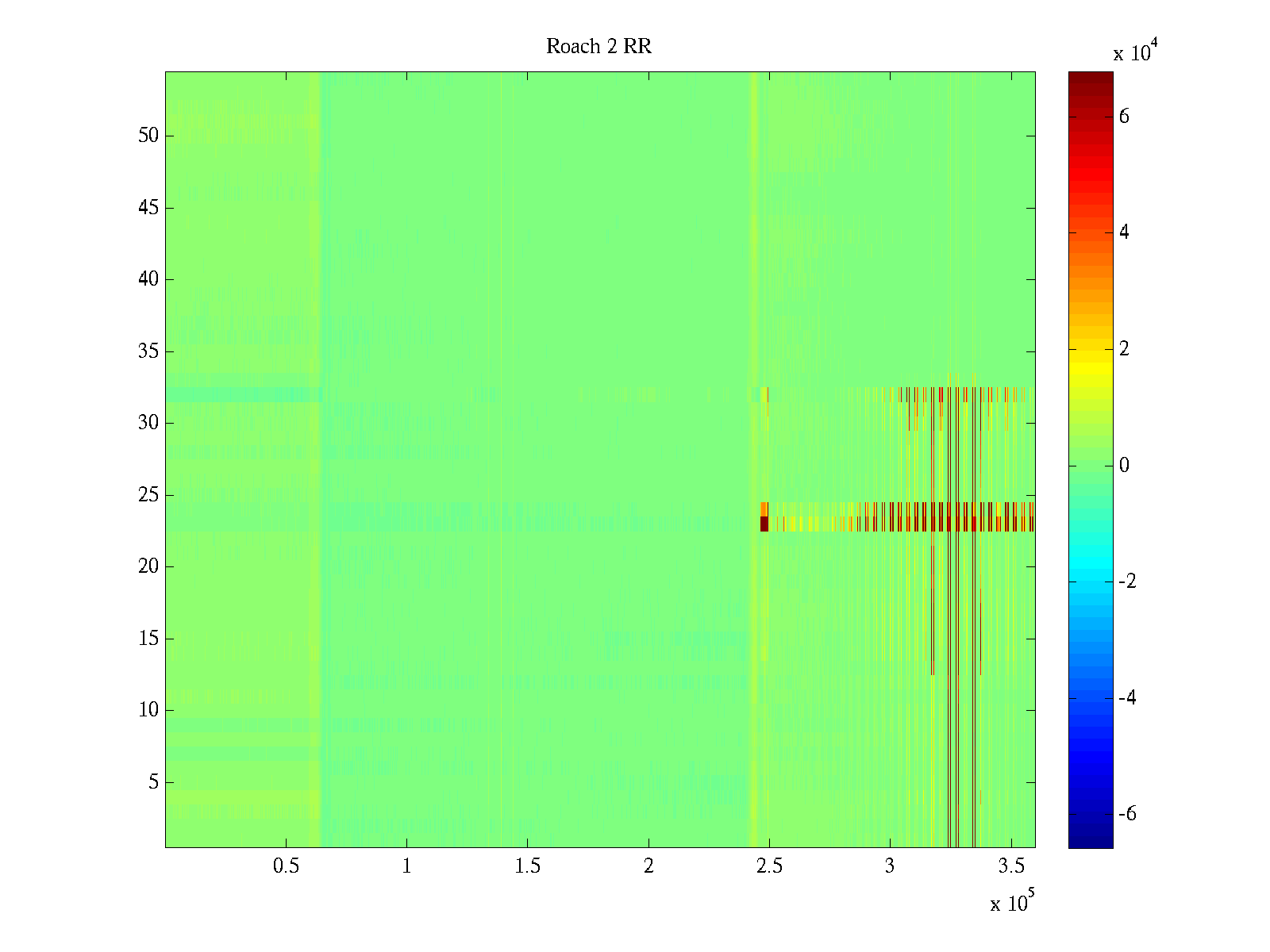Click the y-axis tick label "50"
This screenshot has width=1270, height=952.
click(x=148, y=136)
